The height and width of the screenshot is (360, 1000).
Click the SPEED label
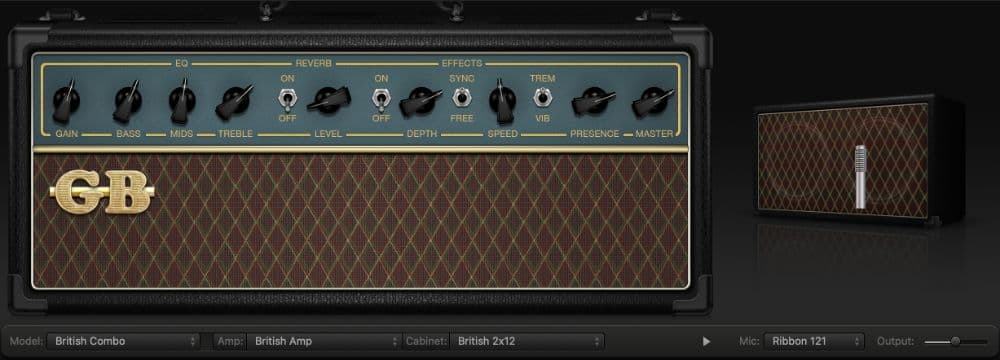pos(503,134)
